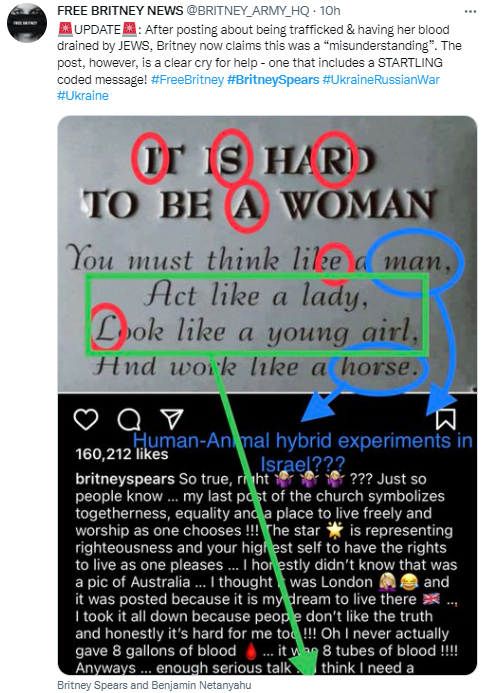The image size is (483, 693).
Task: Click the UK flag emoji in the caption
Action: (431, 599)
